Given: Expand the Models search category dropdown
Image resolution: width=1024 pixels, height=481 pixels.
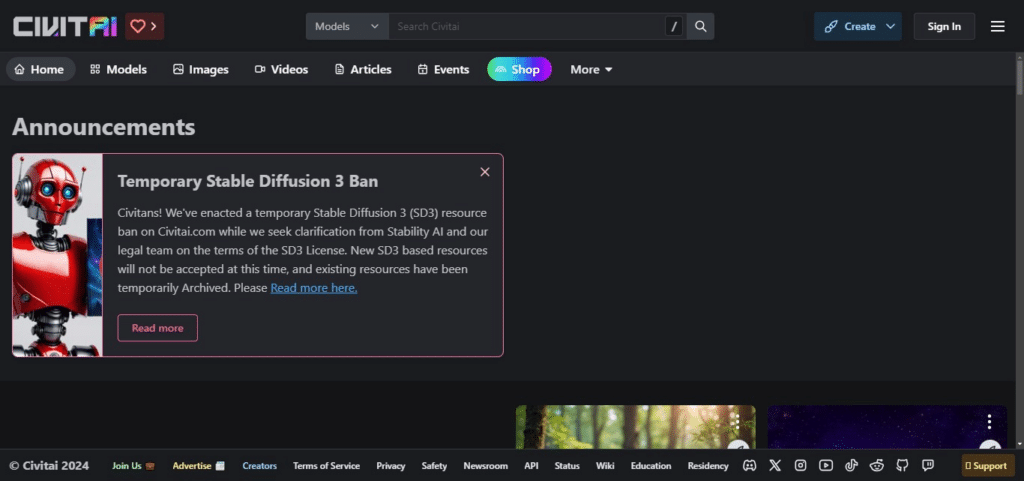Looking at the screenshot, I should (x=346, y=26).
